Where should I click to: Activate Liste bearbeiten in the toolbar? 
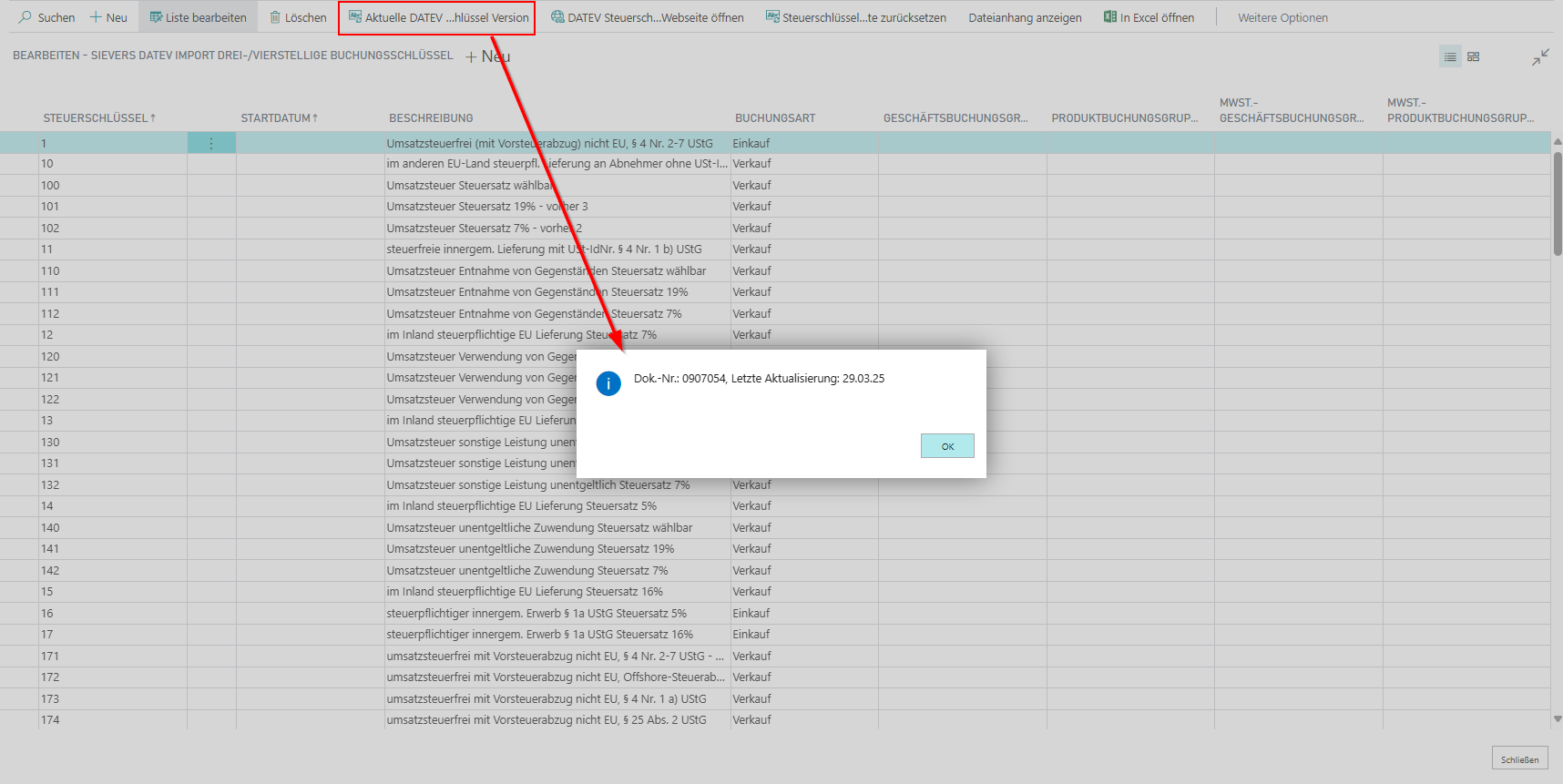click(198, 17)
